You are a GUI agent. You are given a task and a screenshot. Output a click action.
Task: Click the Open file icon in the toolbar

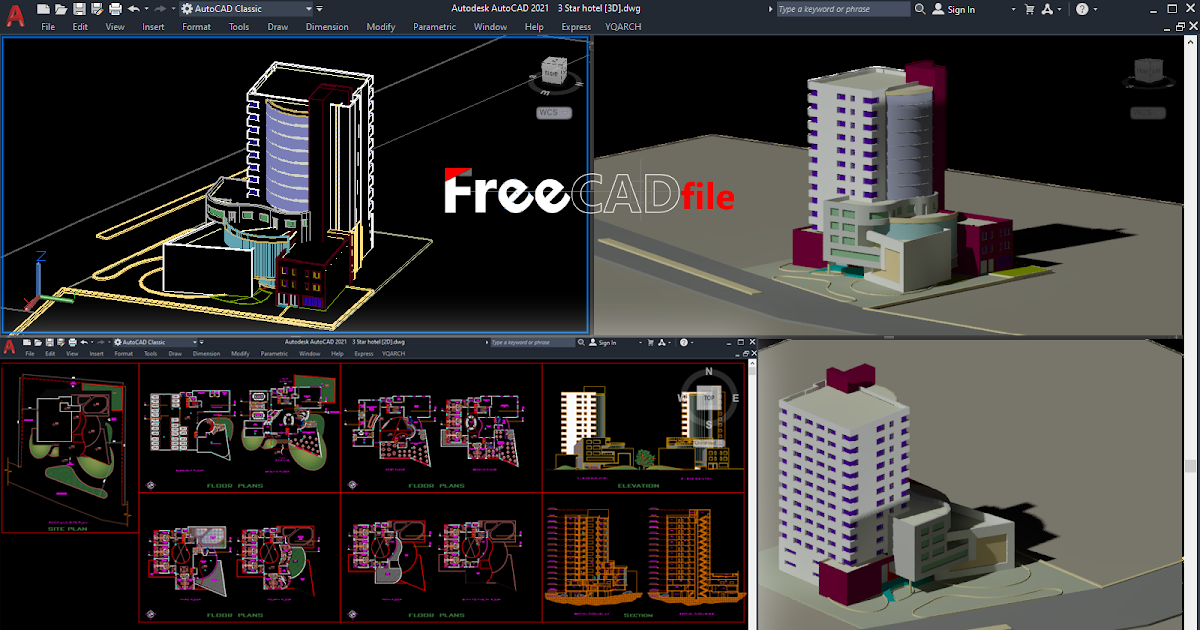[59, 8]
